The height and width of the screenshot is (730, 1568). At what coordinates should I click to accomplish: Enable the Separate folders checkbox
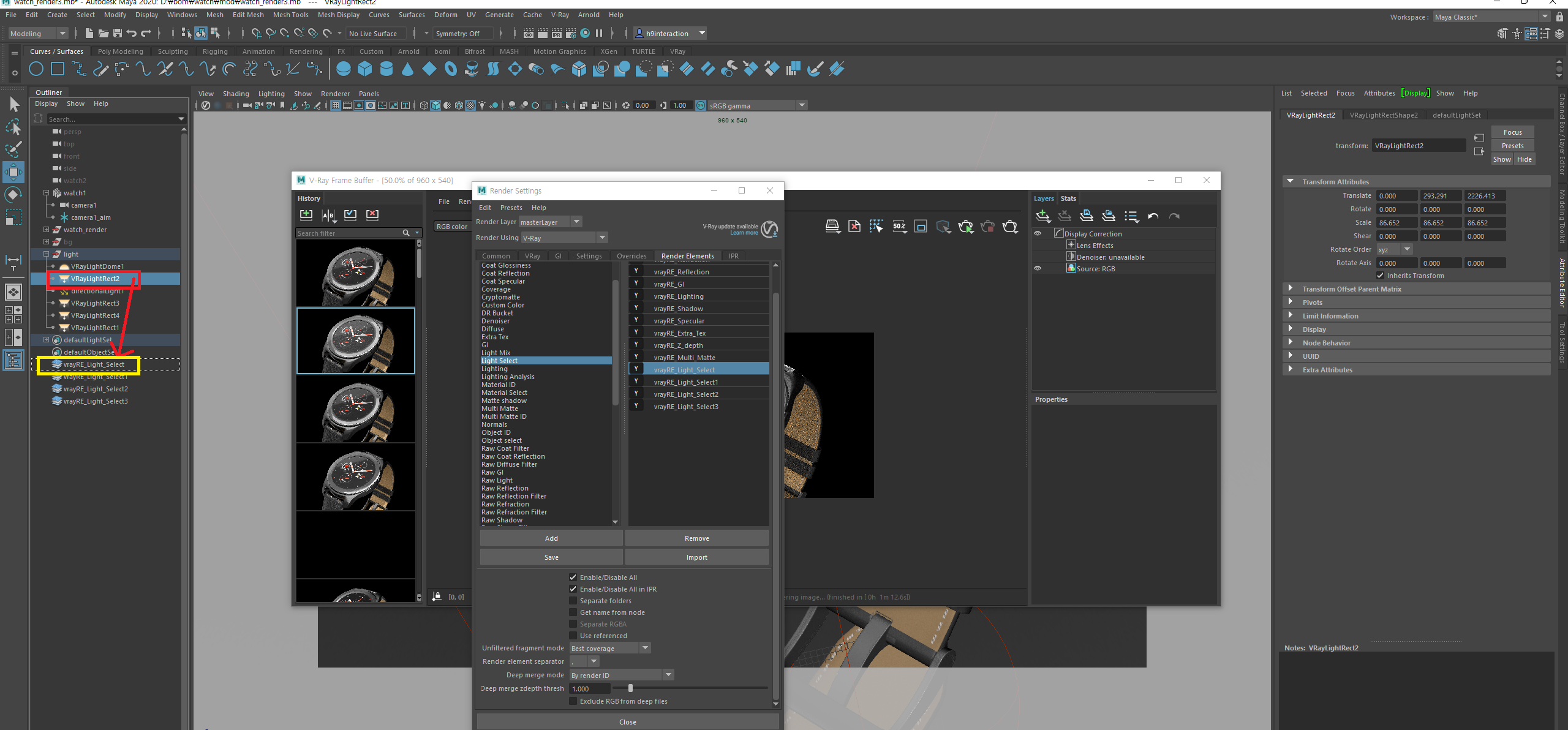[573, 601]
